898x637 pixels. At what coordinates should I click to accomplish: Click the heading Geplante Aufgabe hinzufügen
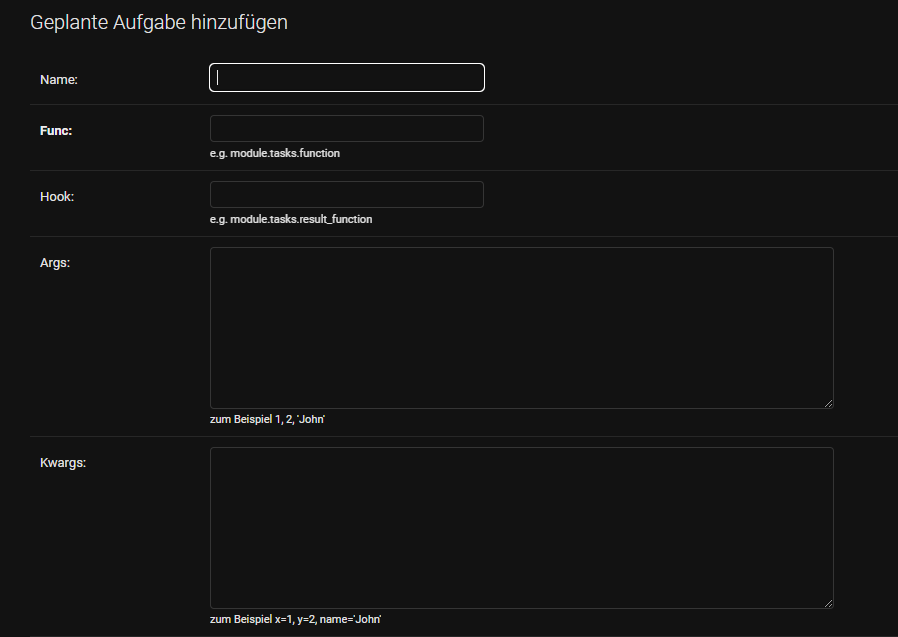(159, 21)
